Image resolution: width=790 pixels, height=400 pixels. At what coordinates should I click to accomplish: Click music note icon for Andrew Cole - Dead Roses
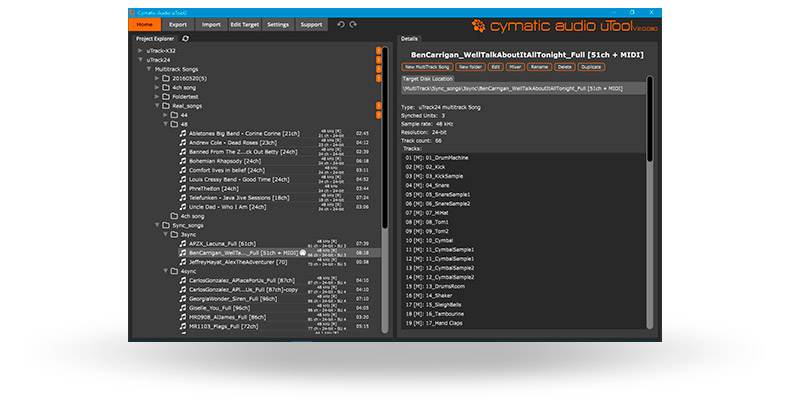(183, 143)
